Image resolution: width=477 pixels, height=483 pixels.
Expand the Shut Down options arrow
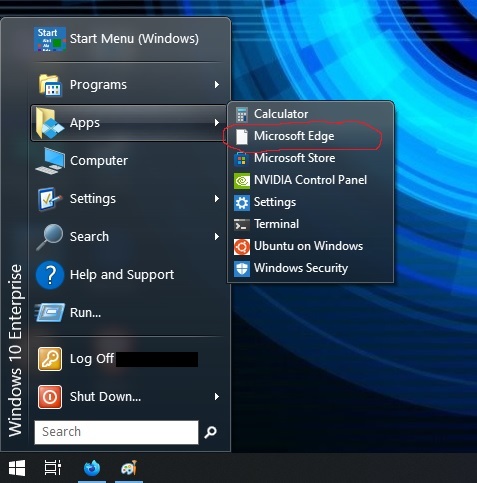pyautogui.click(x=217, y=397)
